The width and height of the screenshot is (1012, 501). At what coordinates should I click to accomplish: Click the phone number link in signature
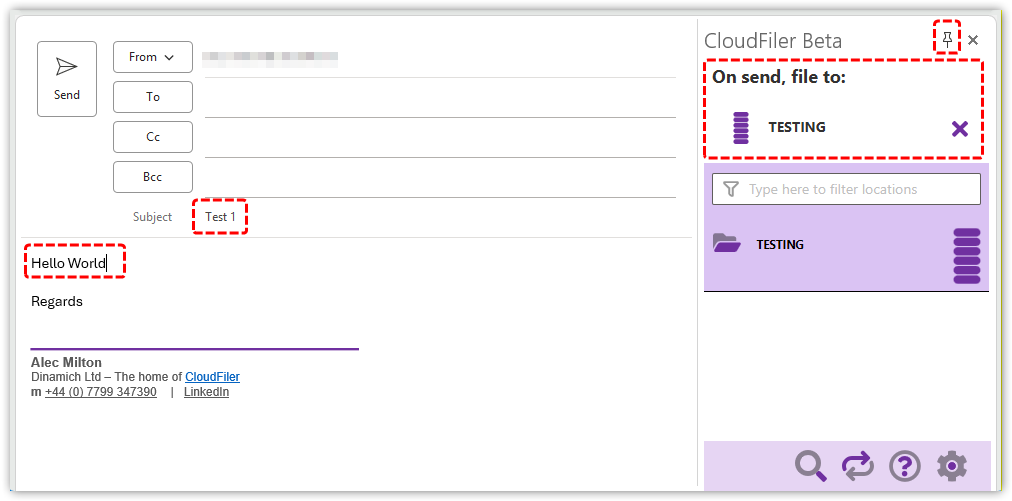100,392
